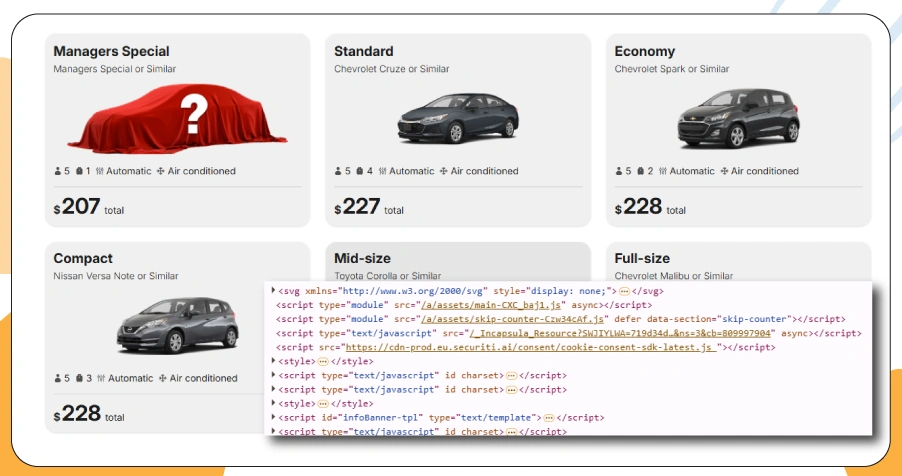Click the luggage icon on Compact card
This screenshot has width=902, height=476.
tap(79, 378)
